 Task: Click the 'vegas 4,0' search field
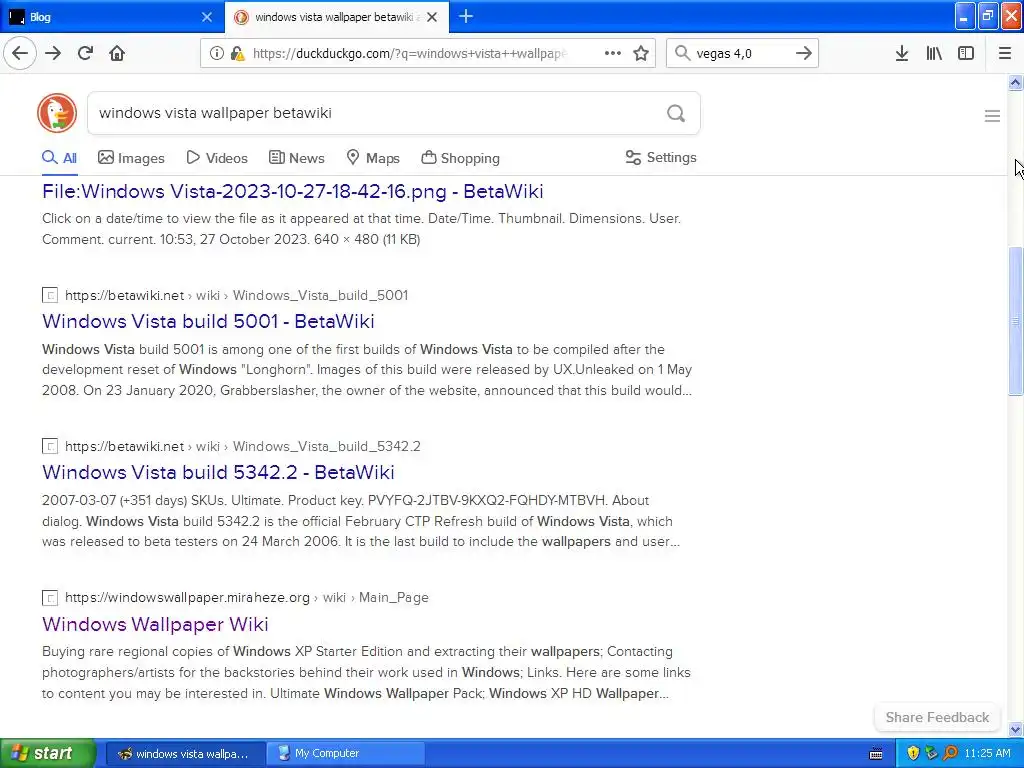742,53
